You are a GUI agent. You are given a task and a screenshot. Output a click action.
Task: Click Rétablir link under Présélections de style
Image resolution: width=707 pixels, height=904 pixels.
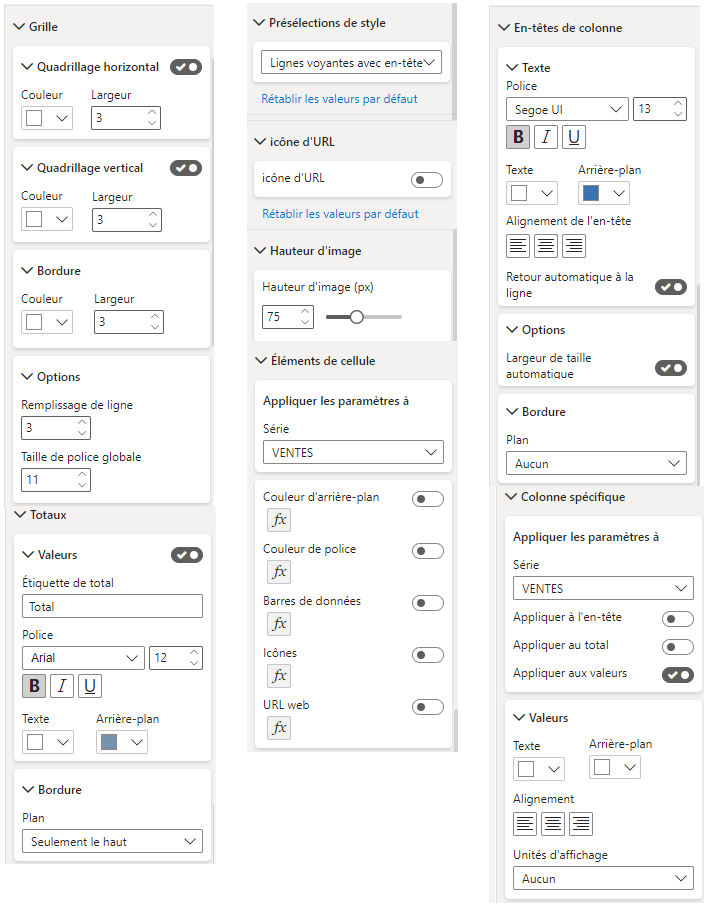(x=339, y=99)
